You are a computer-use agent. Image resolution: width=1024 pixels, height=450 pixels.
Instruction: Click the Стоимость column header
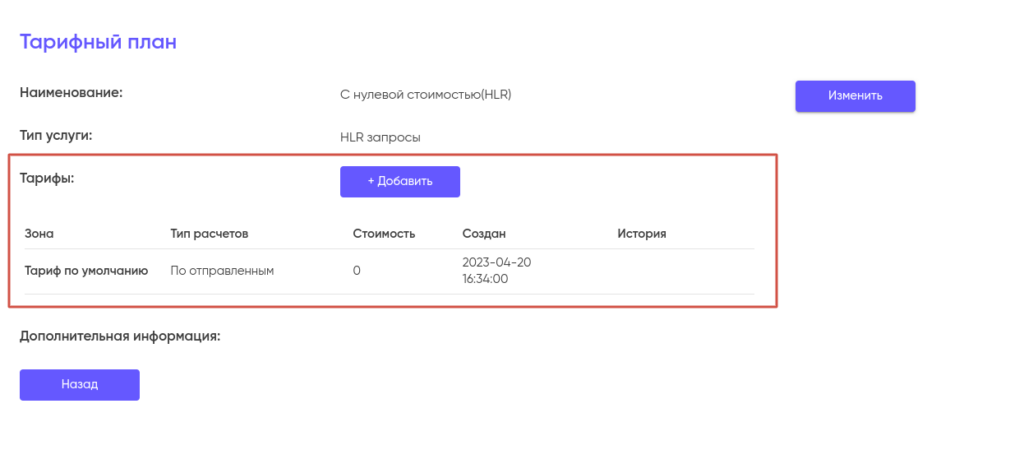(384, 233)
